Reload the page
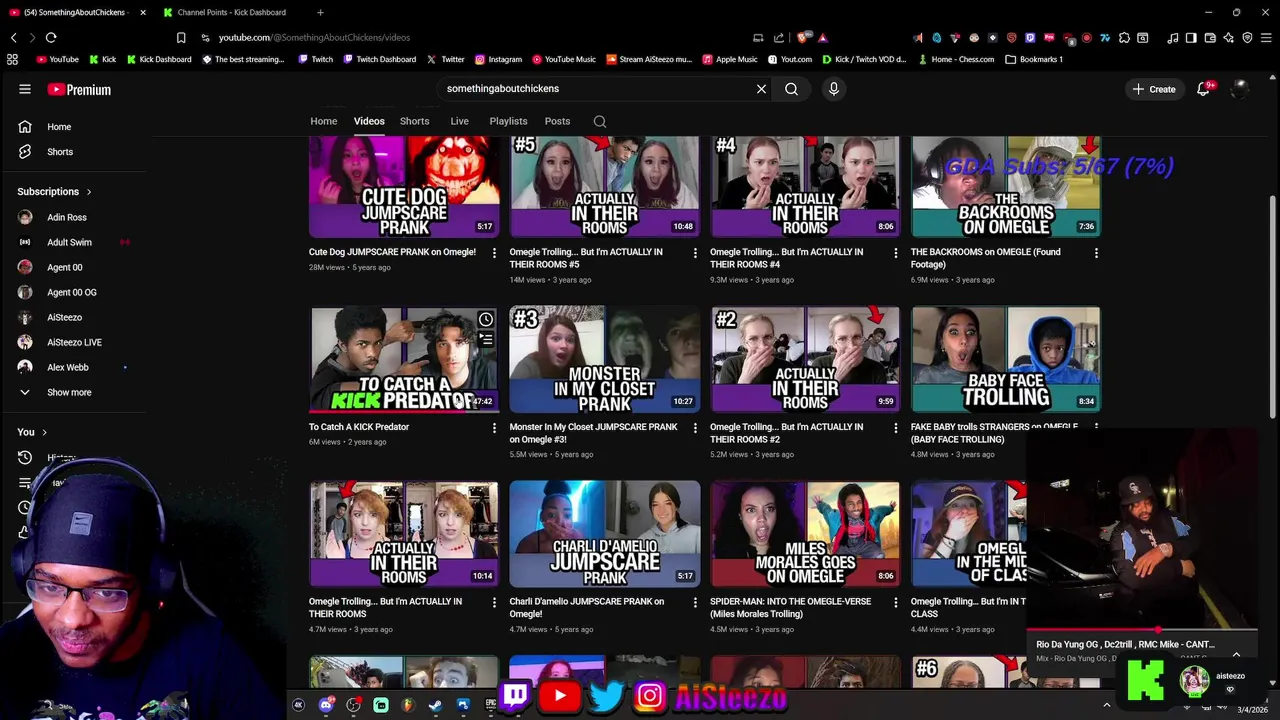This screenshot has width=1280, height=720. click(51, 37)
